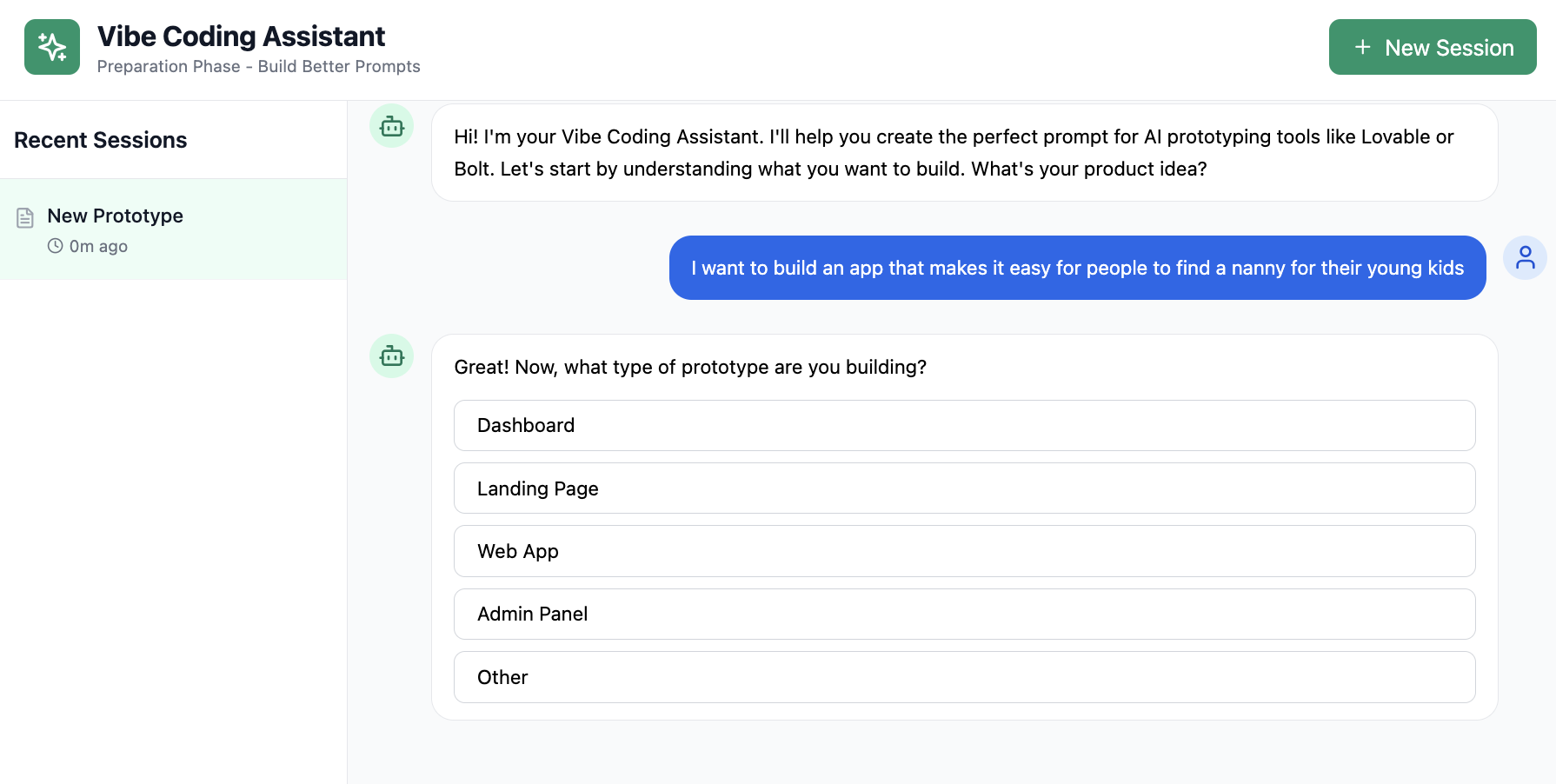Click the Vibe Coding Assistant title
1556x784 pixels.
241,37
